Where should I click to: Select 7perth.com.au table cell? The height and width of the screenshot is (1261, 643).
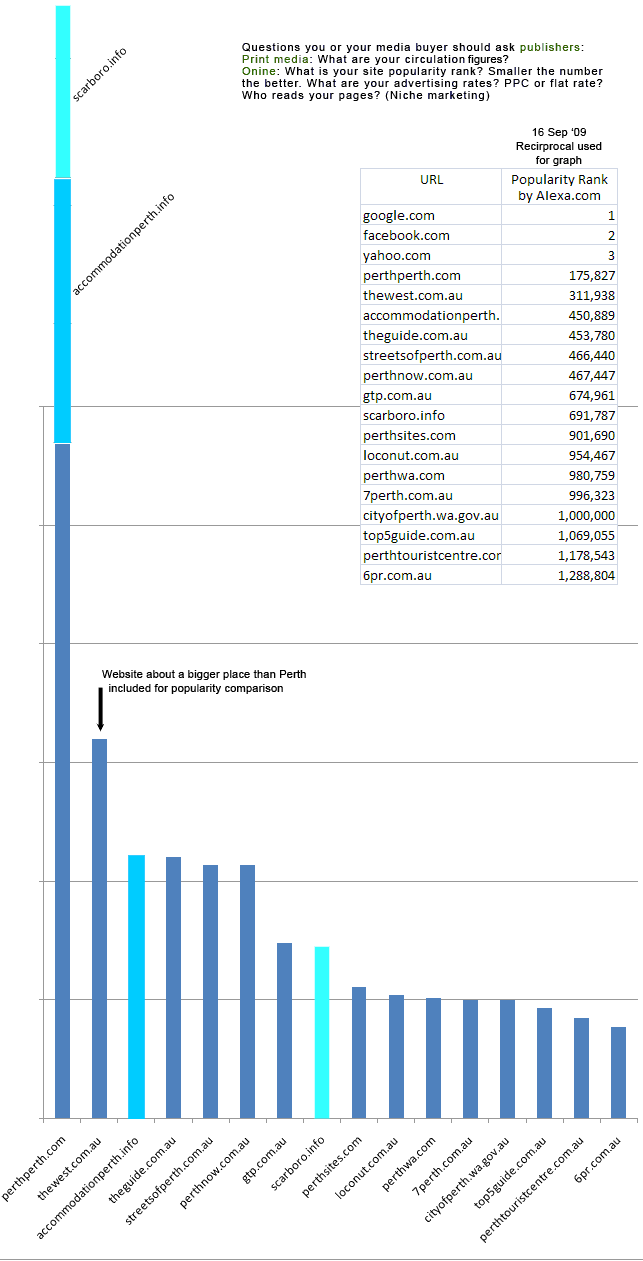click(x=431, y=495)
